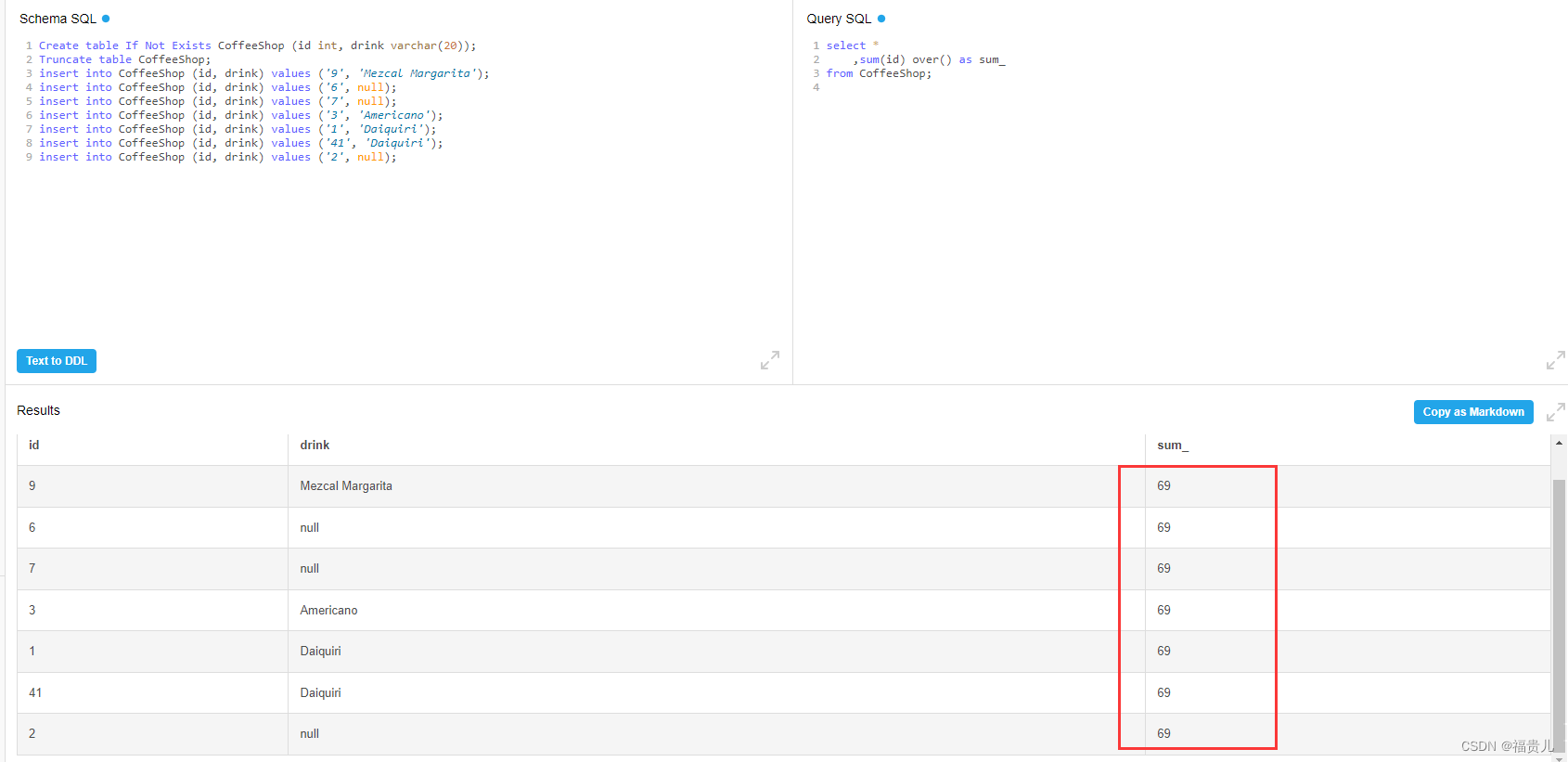Click the Results section label
This screenshot has height=762, width=1568.
click(x=38, y=410)
